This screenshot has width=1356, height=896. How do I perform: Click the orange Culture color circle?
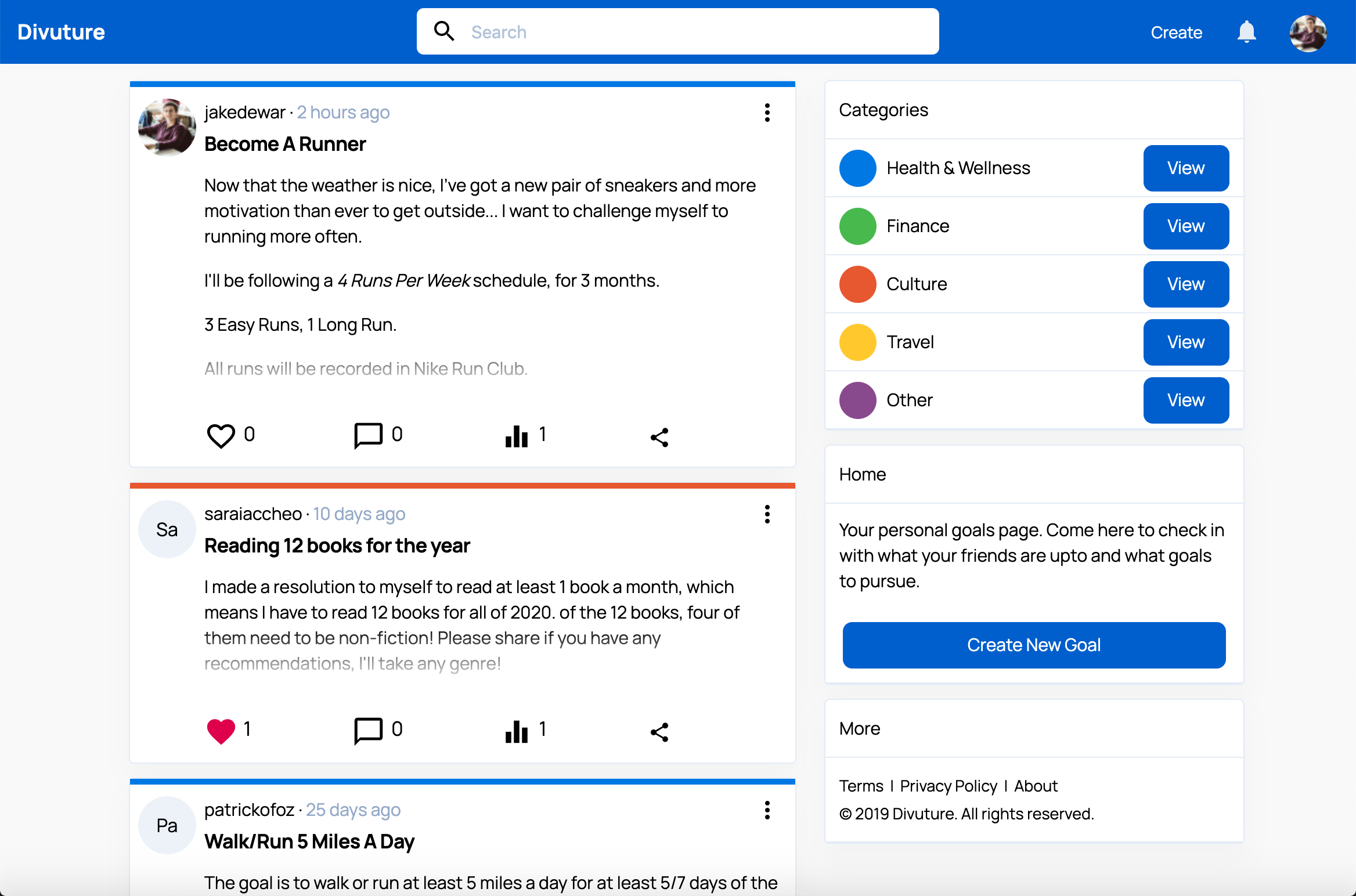coord(857,284)
